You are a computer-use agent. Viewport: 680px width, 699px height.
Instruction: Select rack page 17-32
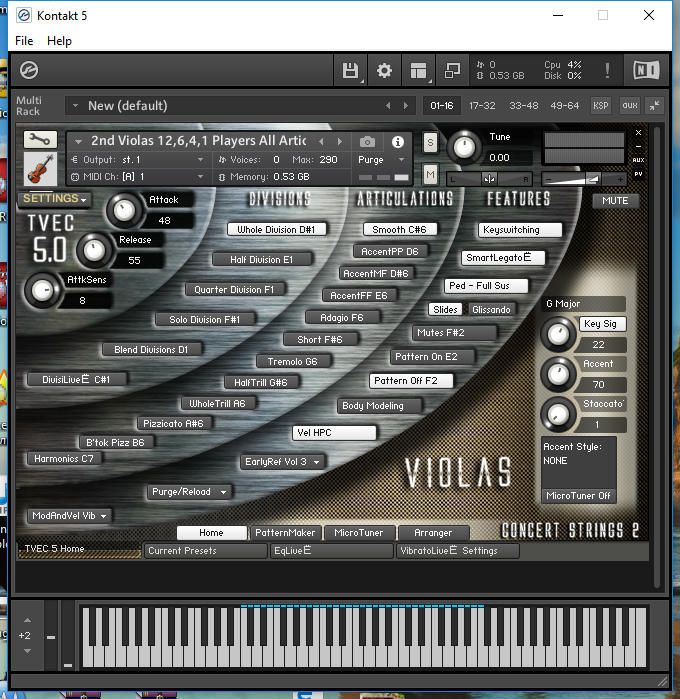point(482,106)
